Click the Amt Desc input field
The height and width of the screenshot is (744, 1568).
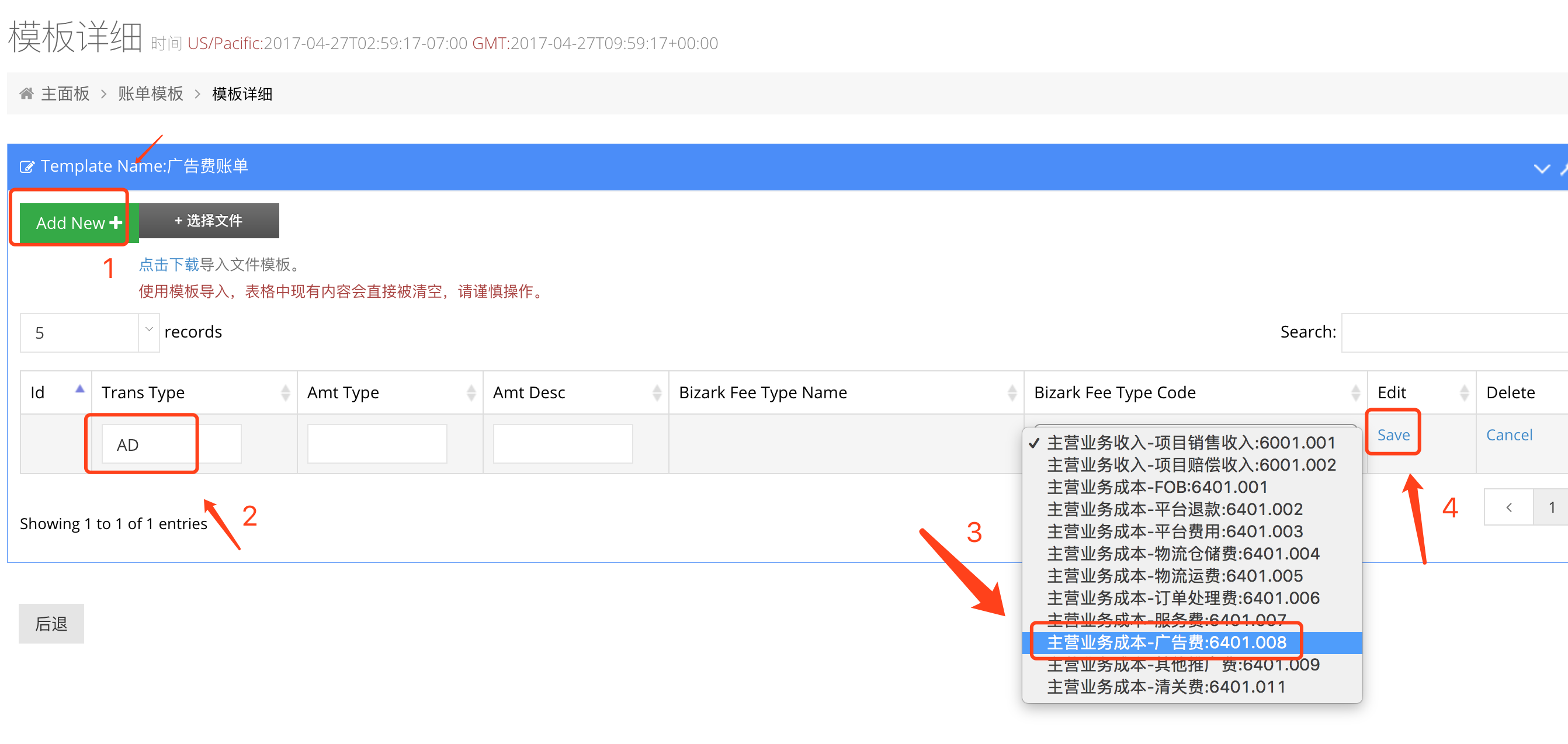pos(563,444)
